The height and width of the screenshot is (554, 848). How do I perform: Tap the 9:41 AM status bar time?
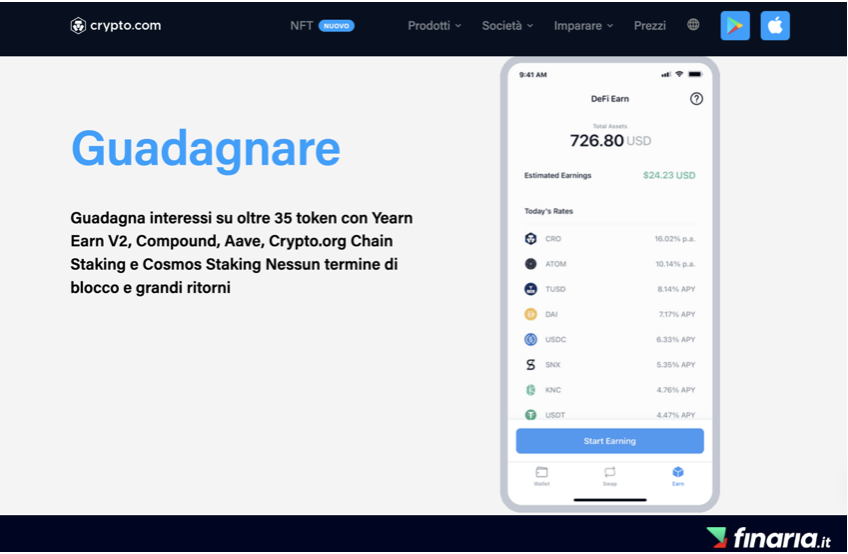(533, 75)
